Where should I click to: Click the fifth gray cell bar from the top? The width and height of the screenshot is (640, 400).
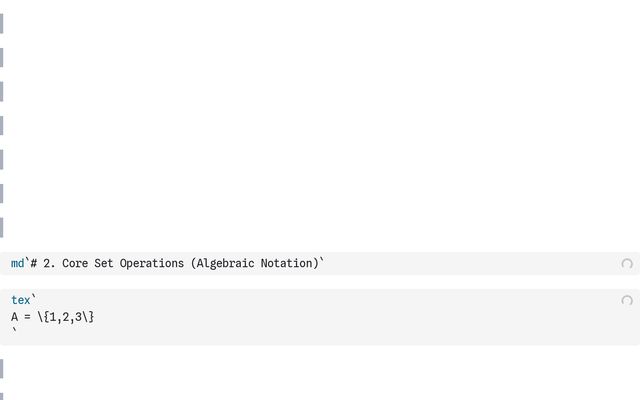[x=2, y=159]
